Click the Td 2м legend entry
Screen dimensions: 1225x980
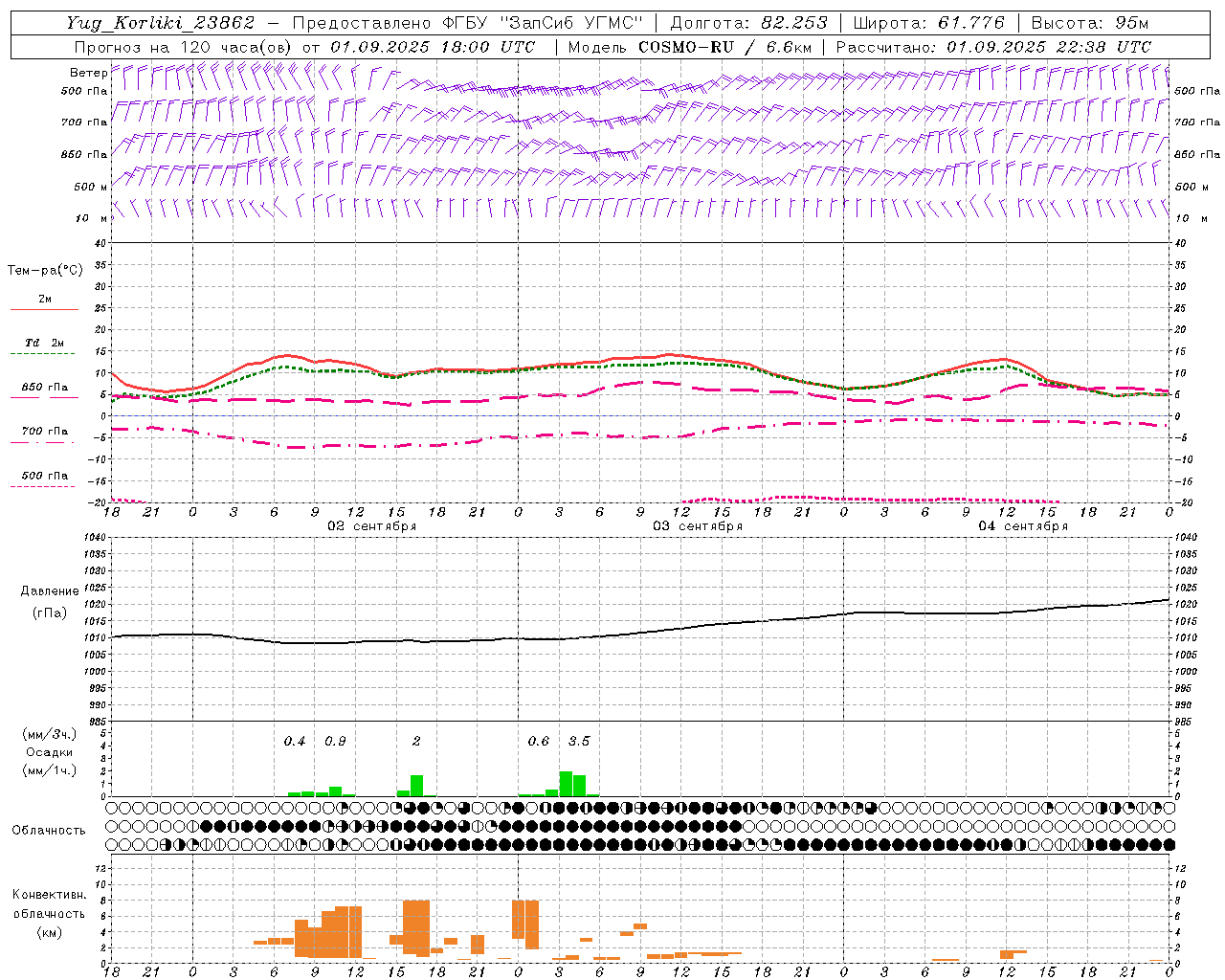[45, 343]
